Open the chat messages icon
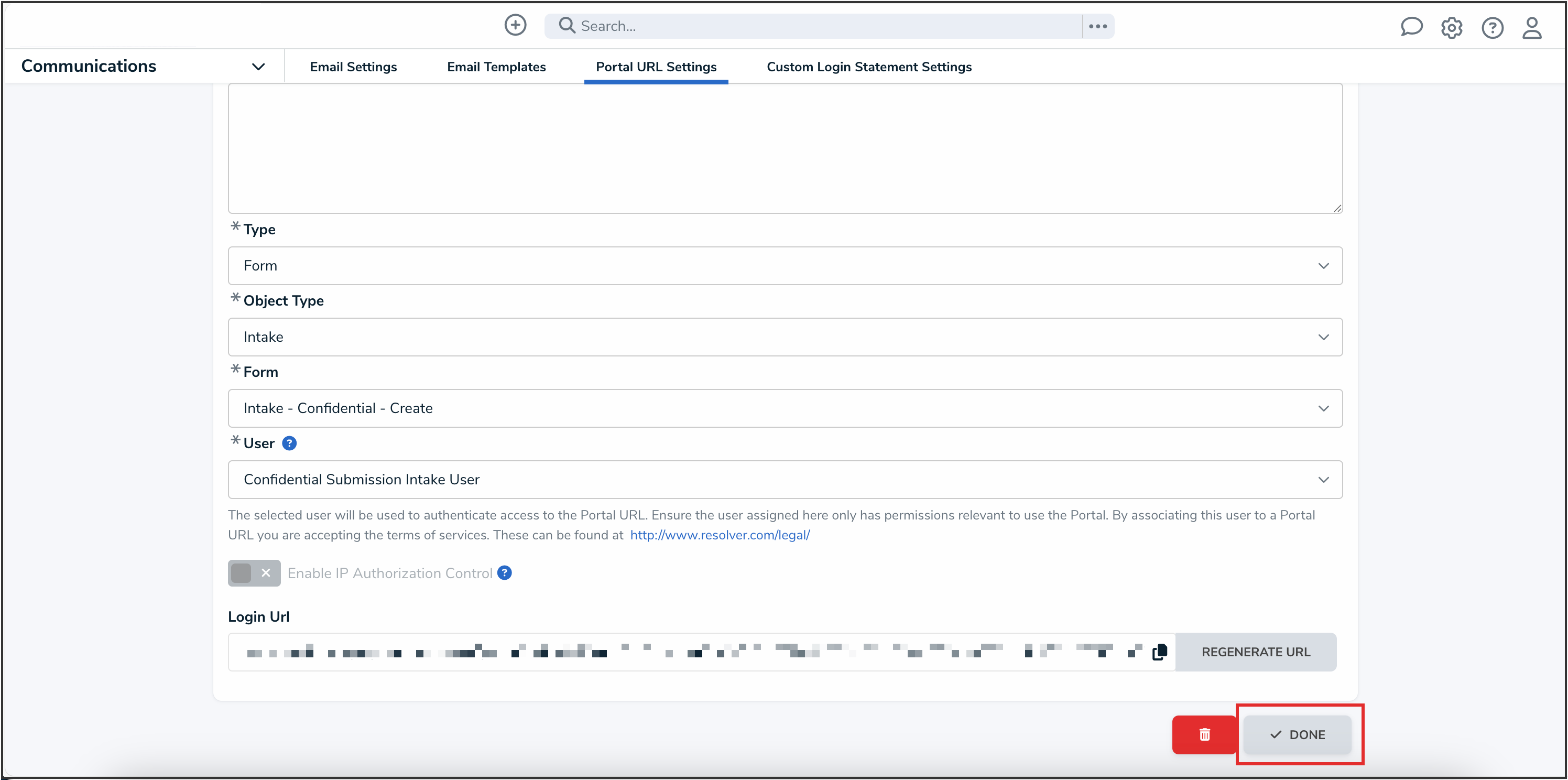Viewport: 1568px width, 780px height. pyautogui.click(x=1410, y=27)
